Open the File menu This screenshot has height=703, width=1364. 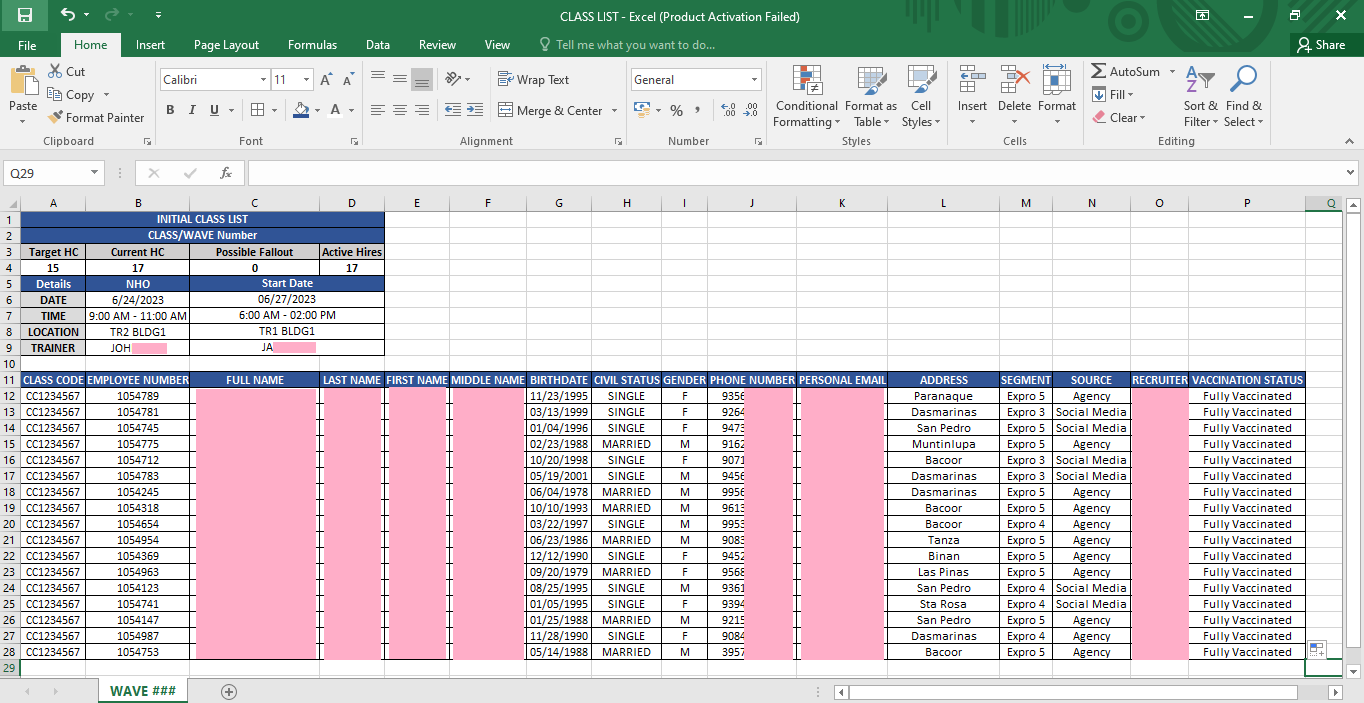click(x=27, y=45)
